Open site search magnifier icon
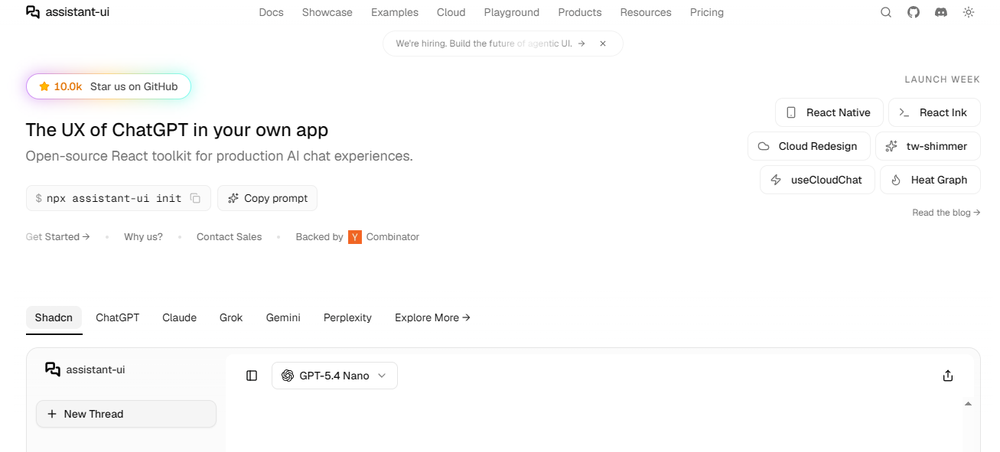 886,12
